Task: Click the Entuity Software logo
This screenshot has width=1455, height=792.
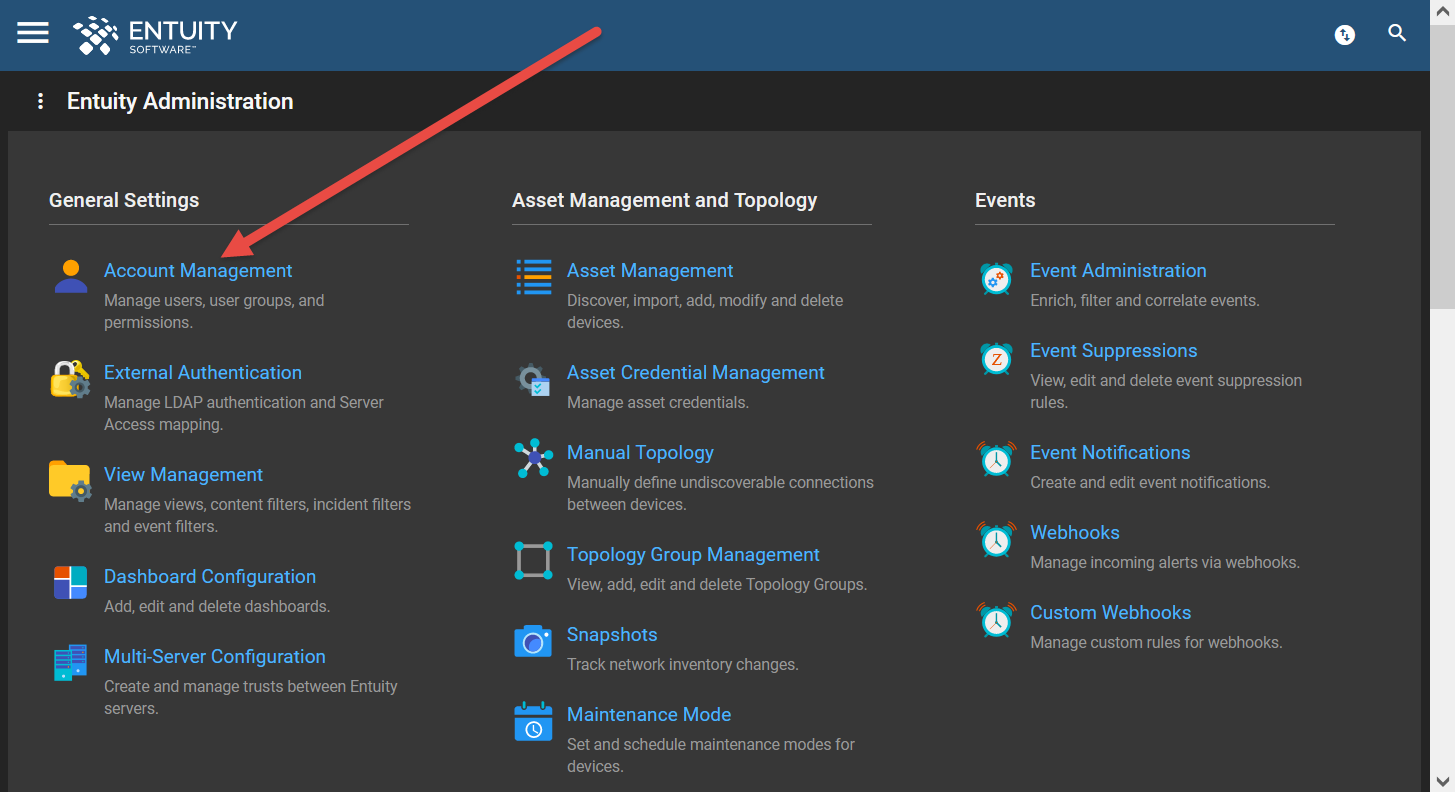Action: pos(155,35)
